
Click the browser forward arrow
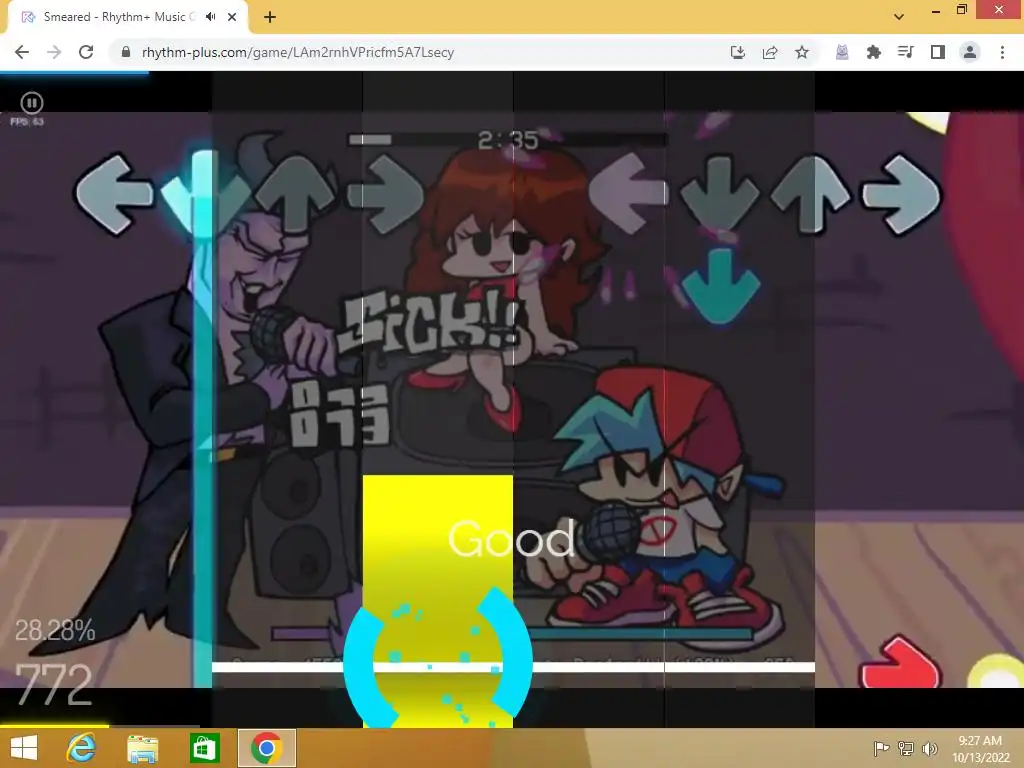tap(54, 52)
